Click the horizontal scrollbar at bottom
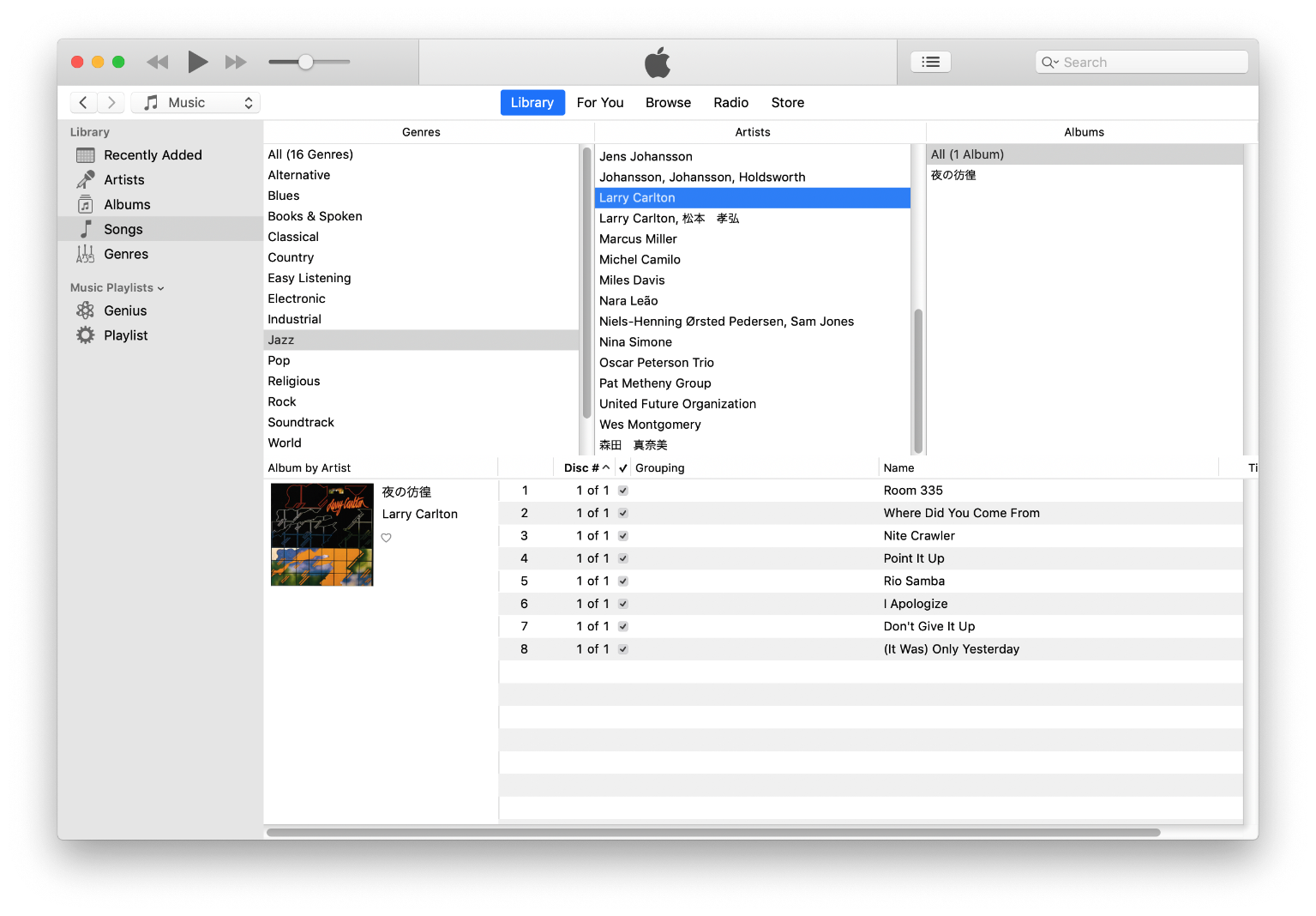The image size is (1316, 916). tap(713, 833)
